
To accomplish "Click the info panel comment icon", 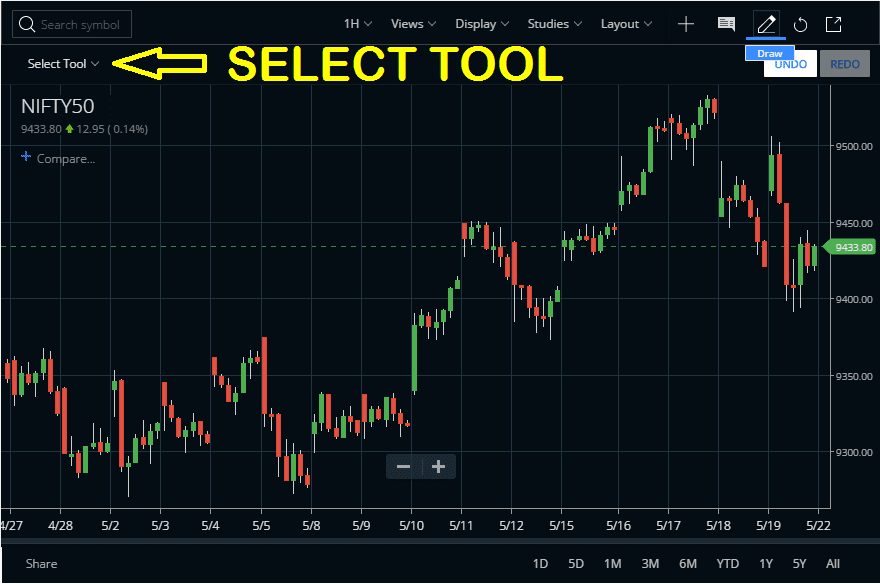I will [726, 24].
